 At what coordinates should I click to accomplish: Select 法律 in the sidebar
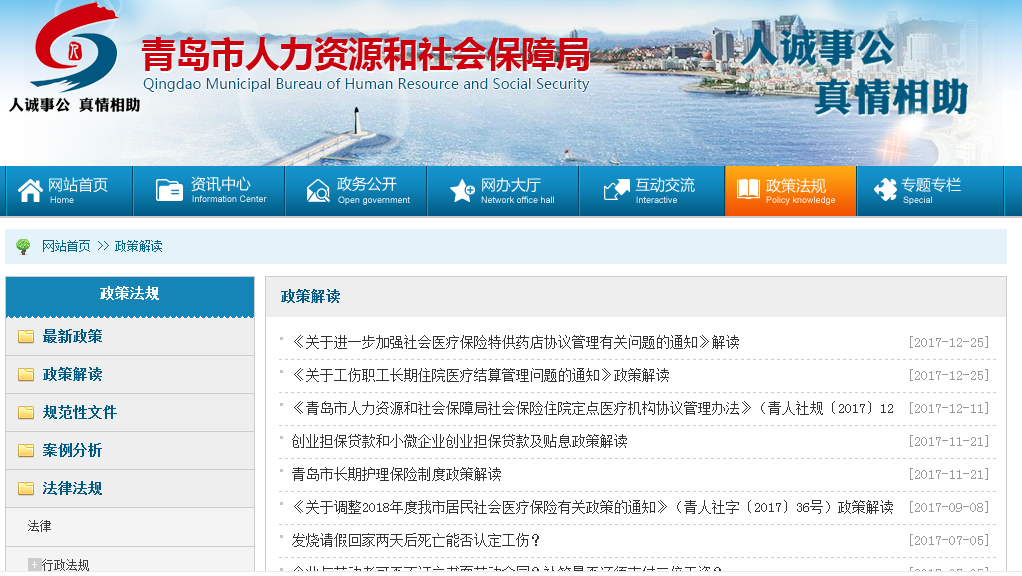point(40,526)
